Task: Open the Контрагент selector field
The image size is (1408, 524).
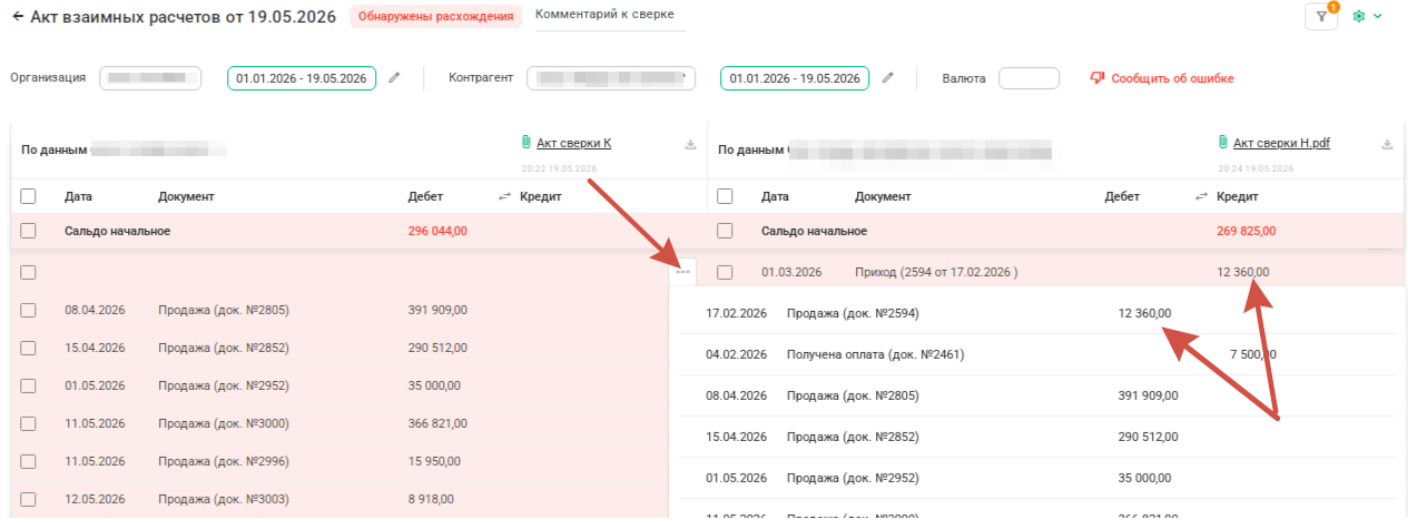Action: click(x=611, y=78)
